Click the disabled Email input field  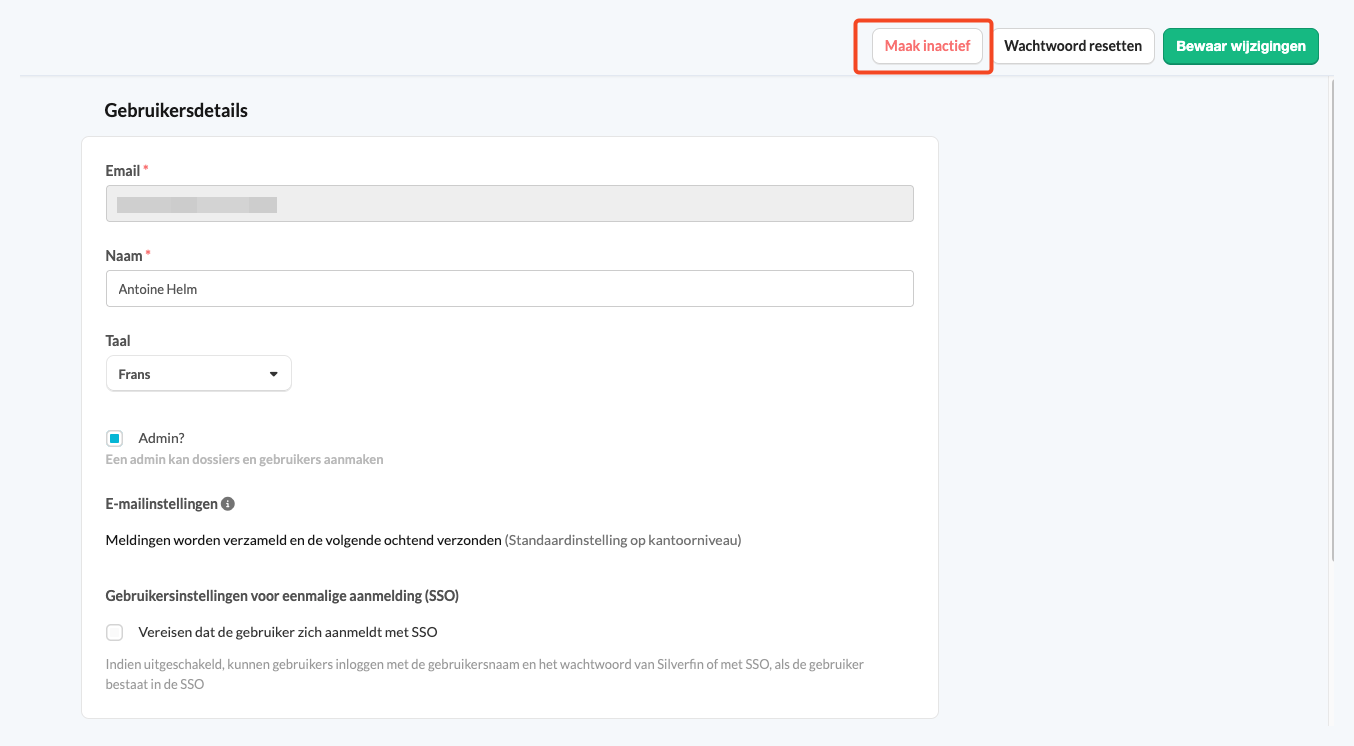pyautogui.click(x=510, y=204)
